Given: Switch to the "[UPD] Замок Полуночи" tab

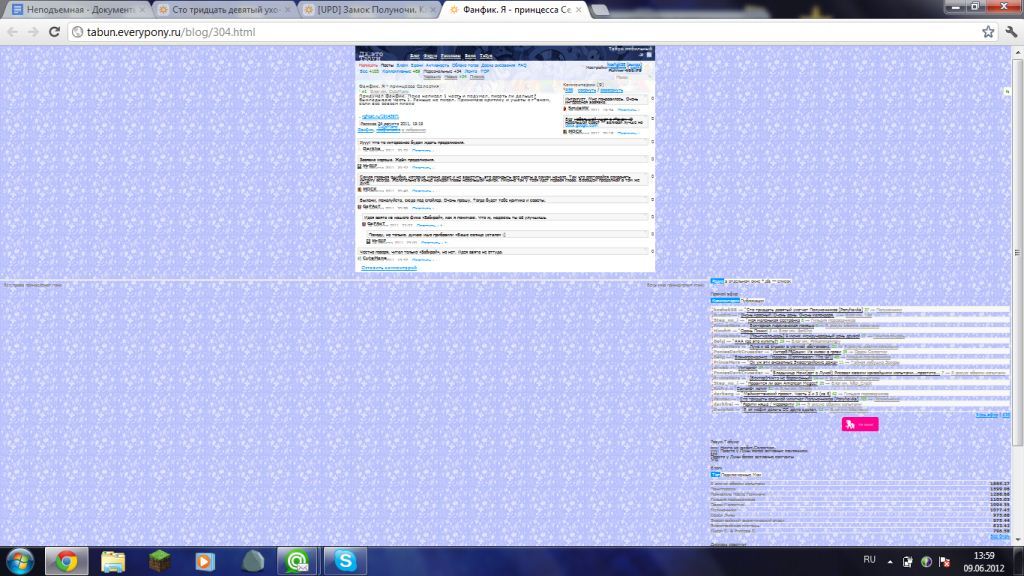Looking at the screenshot, I should (x=369, y=10).
